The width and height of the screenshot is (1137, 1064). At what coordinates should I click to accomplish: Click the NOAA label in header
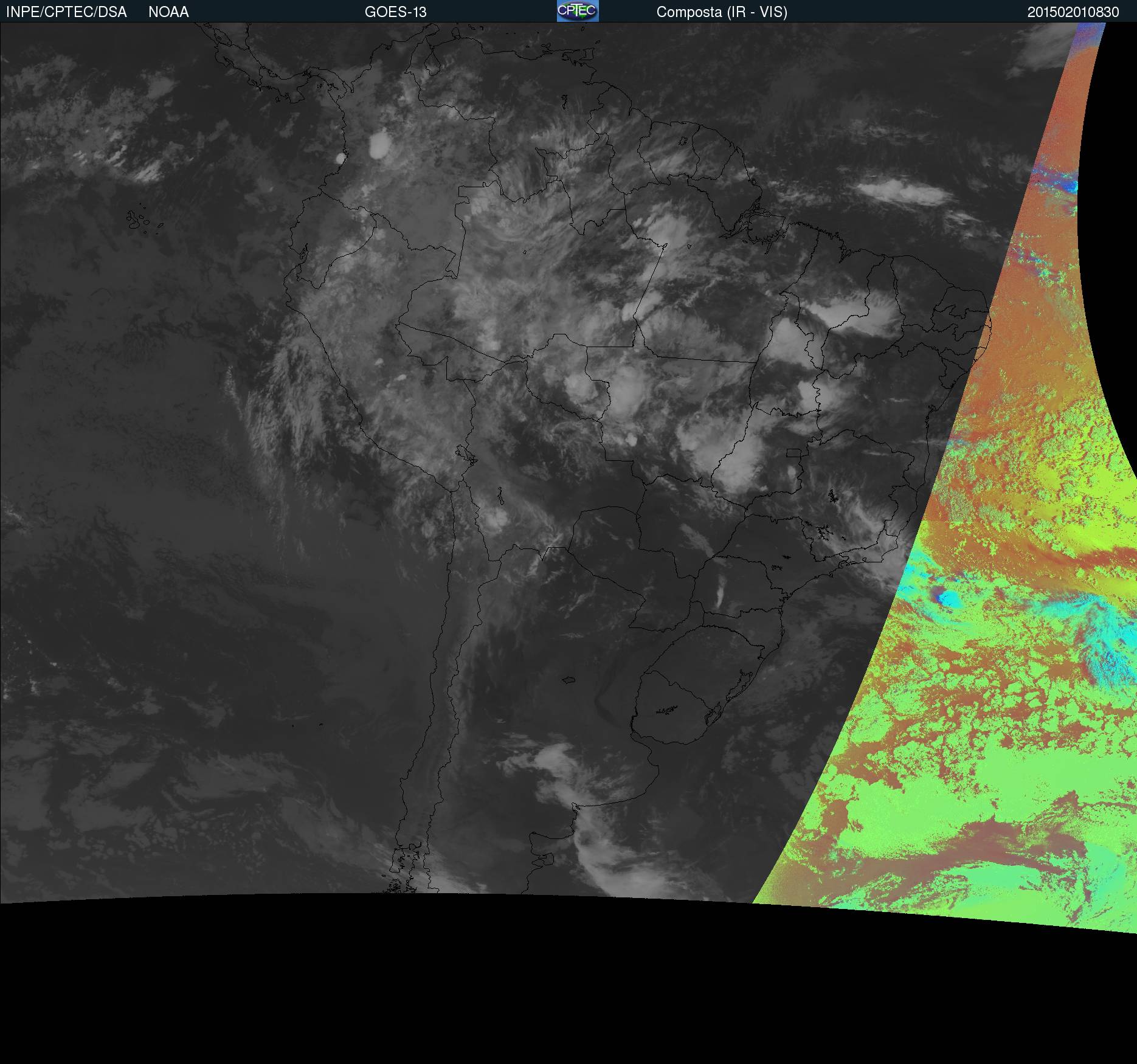[x=168, y=12]
